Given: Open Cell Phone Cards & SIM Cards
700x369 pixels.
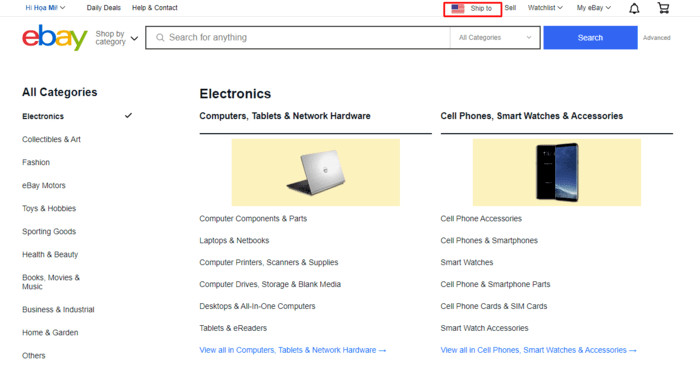Looking at the screenshot, I should [494, 306].
